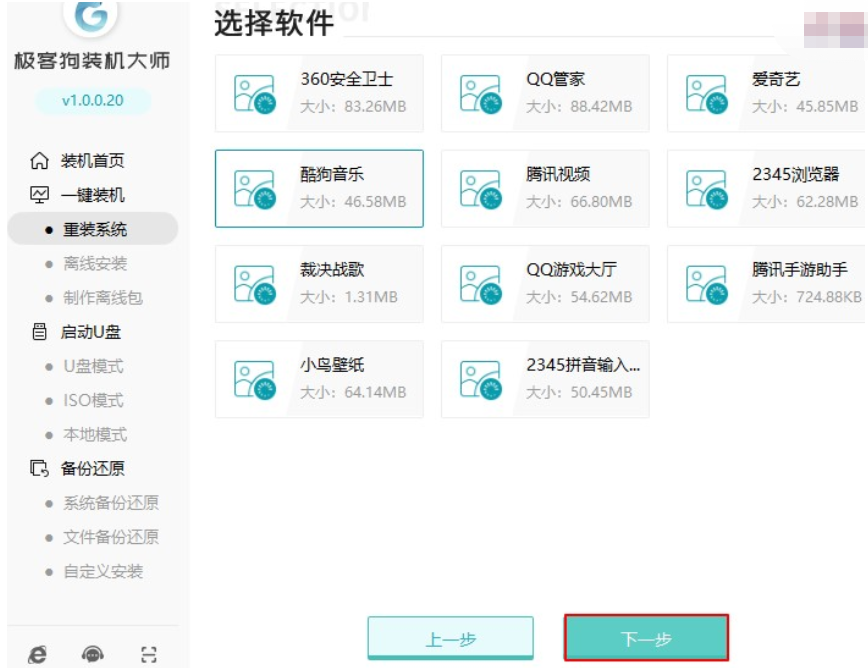Screen dimensions: 868x668
Task: Select 系统备份还原 in the sidebar
Action: point(111,503)
